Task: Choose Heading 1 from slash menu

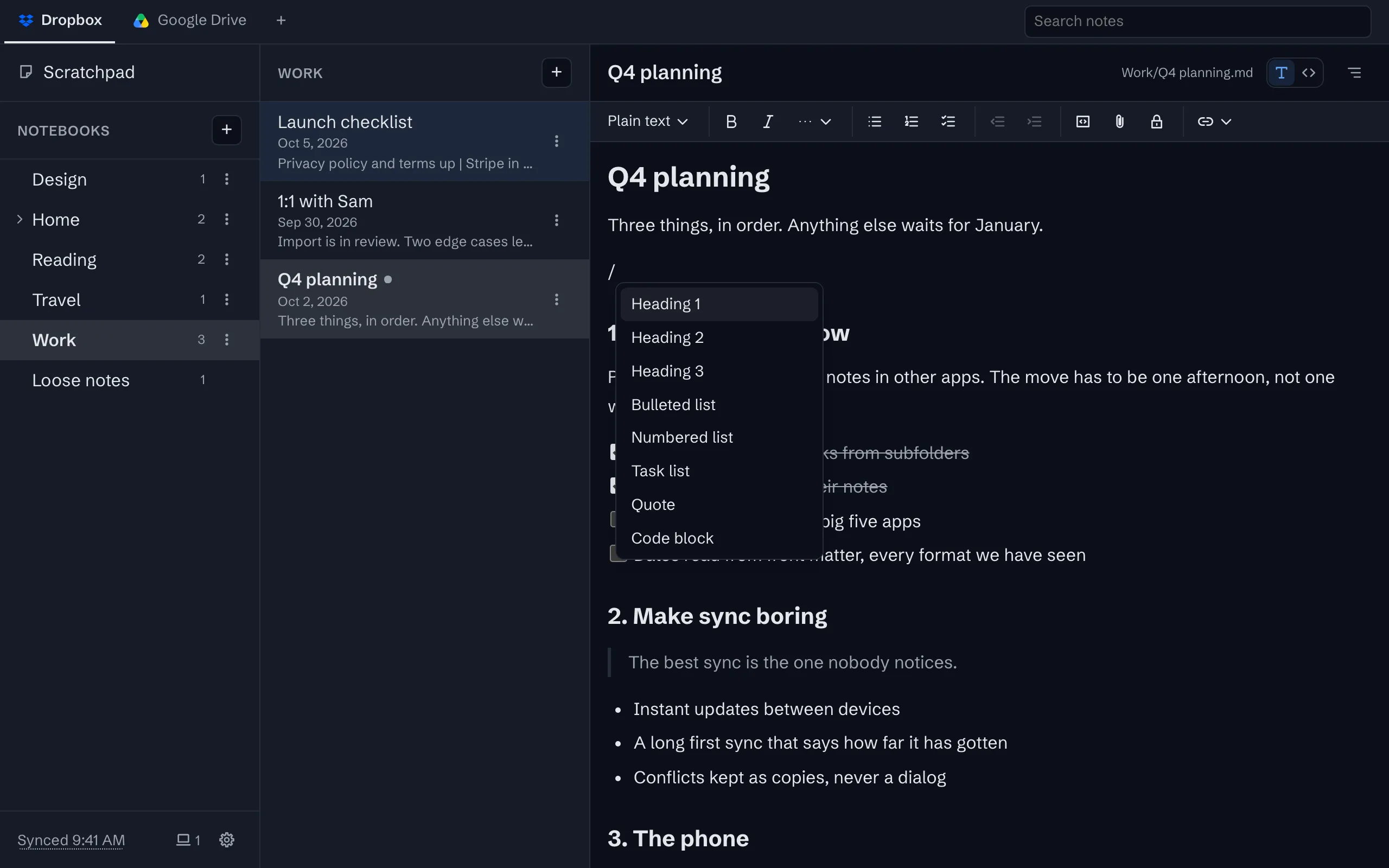Action: 719,304
